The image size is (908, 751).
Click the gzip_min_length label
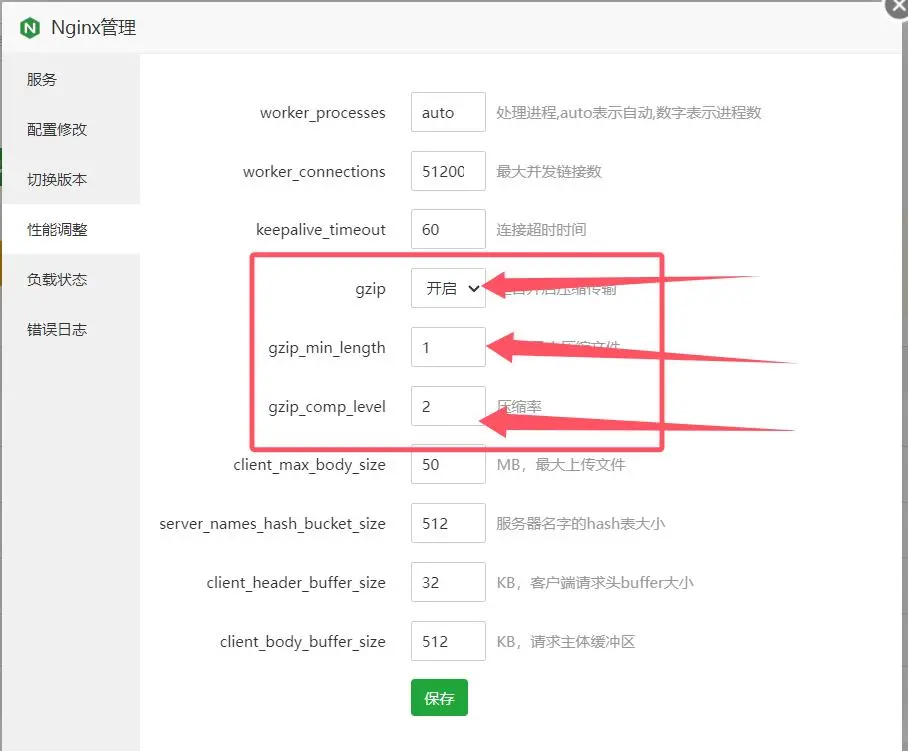pyautogui.click(x=327, y=348)
